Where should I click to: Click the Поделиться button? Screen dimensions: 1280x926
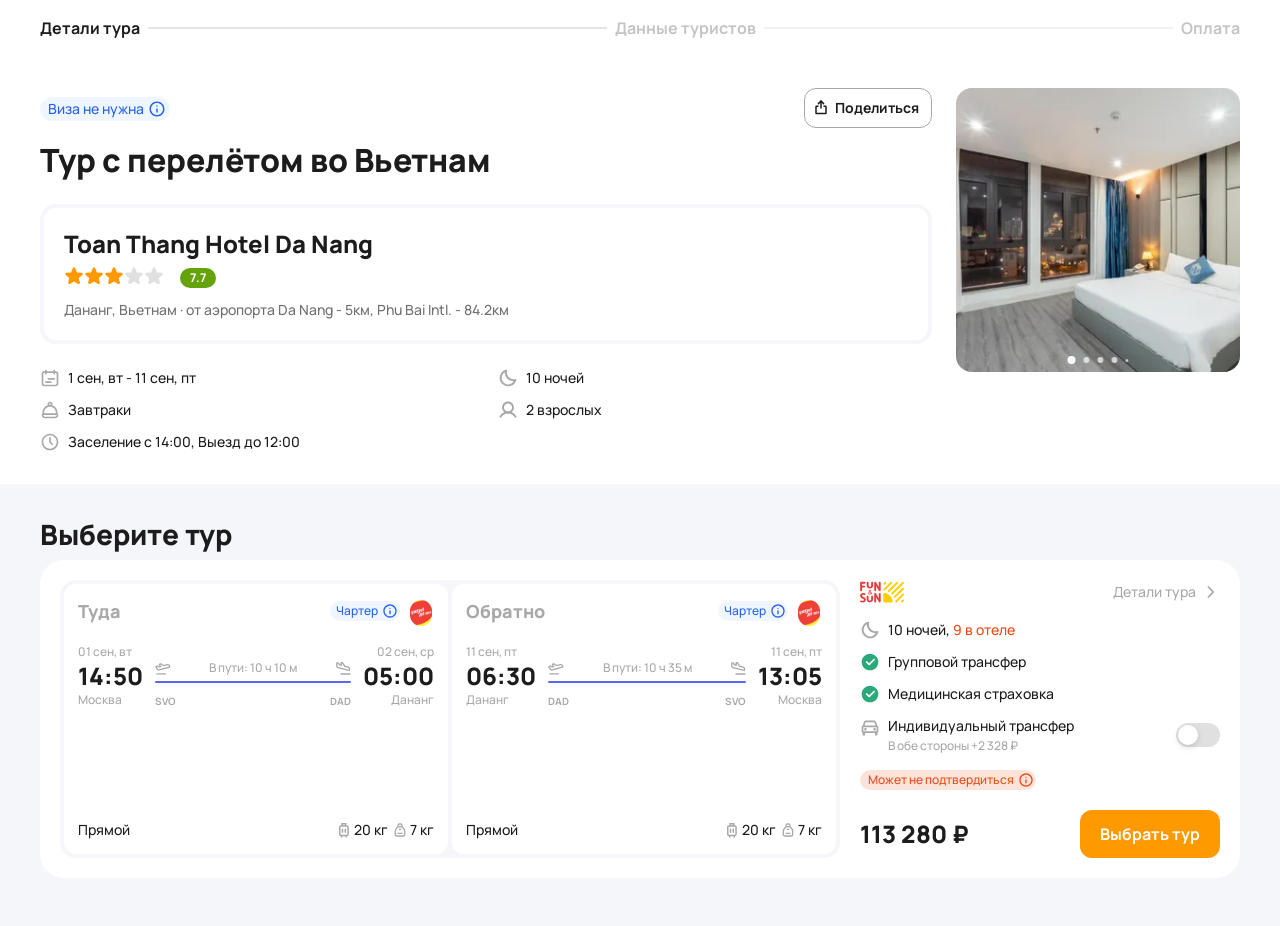(x=868, y=108)
